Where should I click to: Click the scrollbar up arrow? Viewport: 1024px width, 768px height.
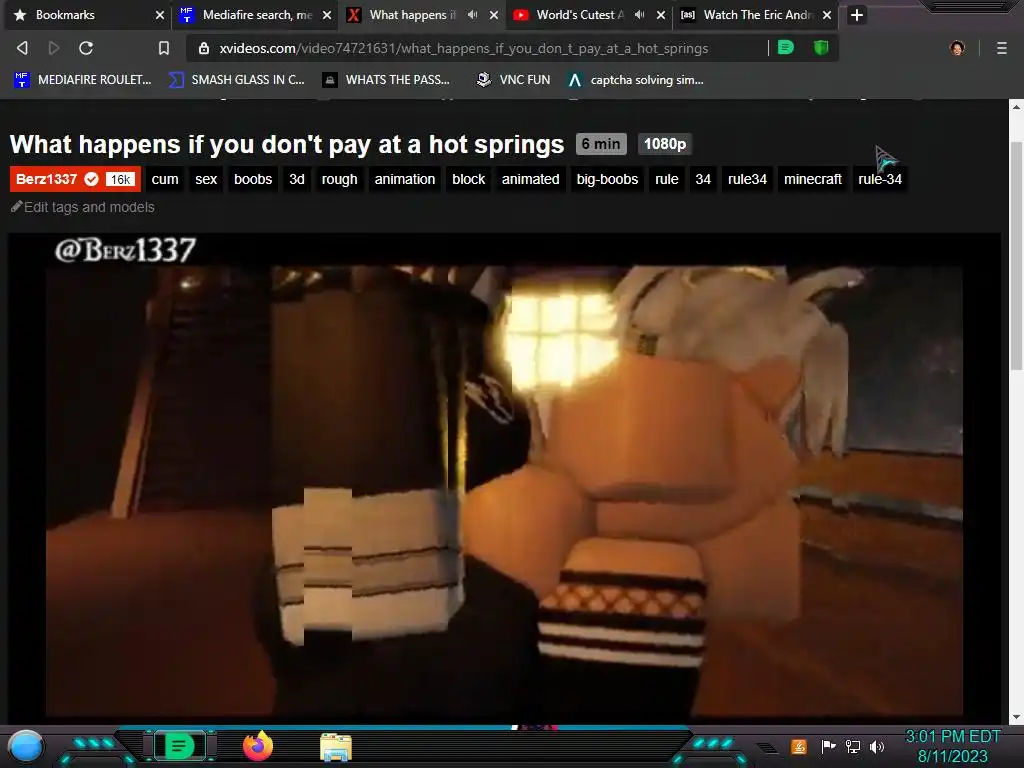(1016, 106)
